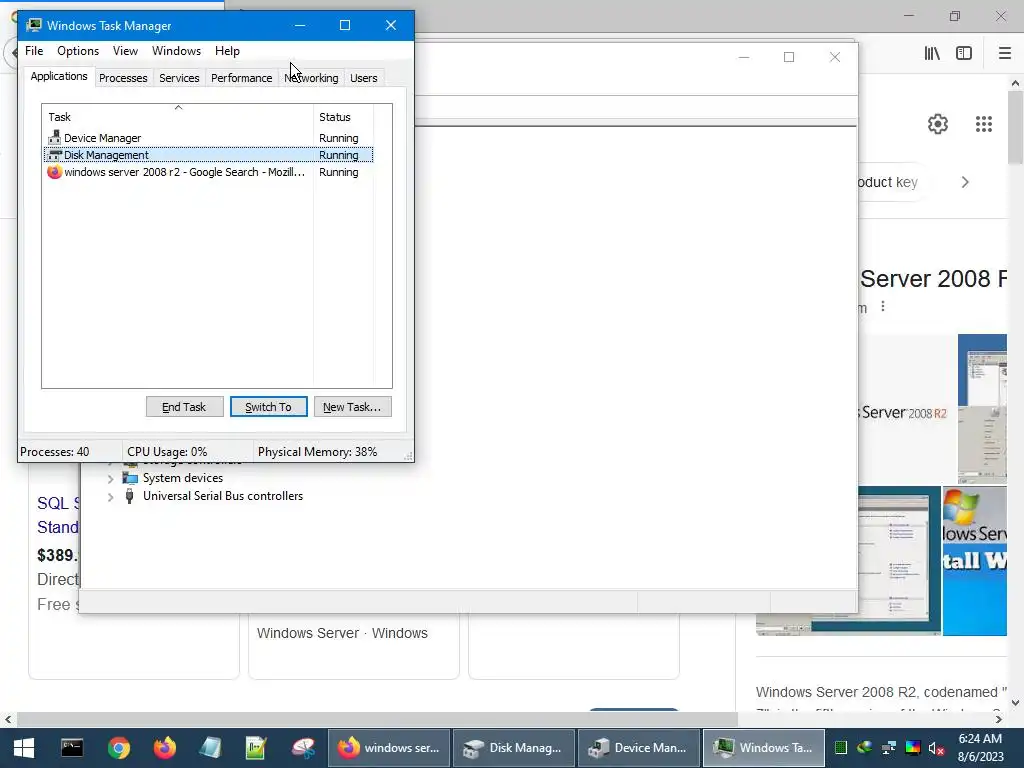The image size is (1024, 768).
Task: Click next arrow beside product key chip
Action: [965, 182]
